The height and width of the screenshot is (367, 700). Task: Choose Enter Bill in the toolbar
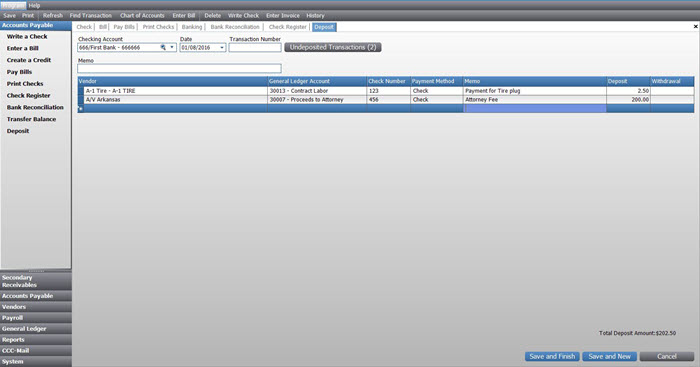184,15
